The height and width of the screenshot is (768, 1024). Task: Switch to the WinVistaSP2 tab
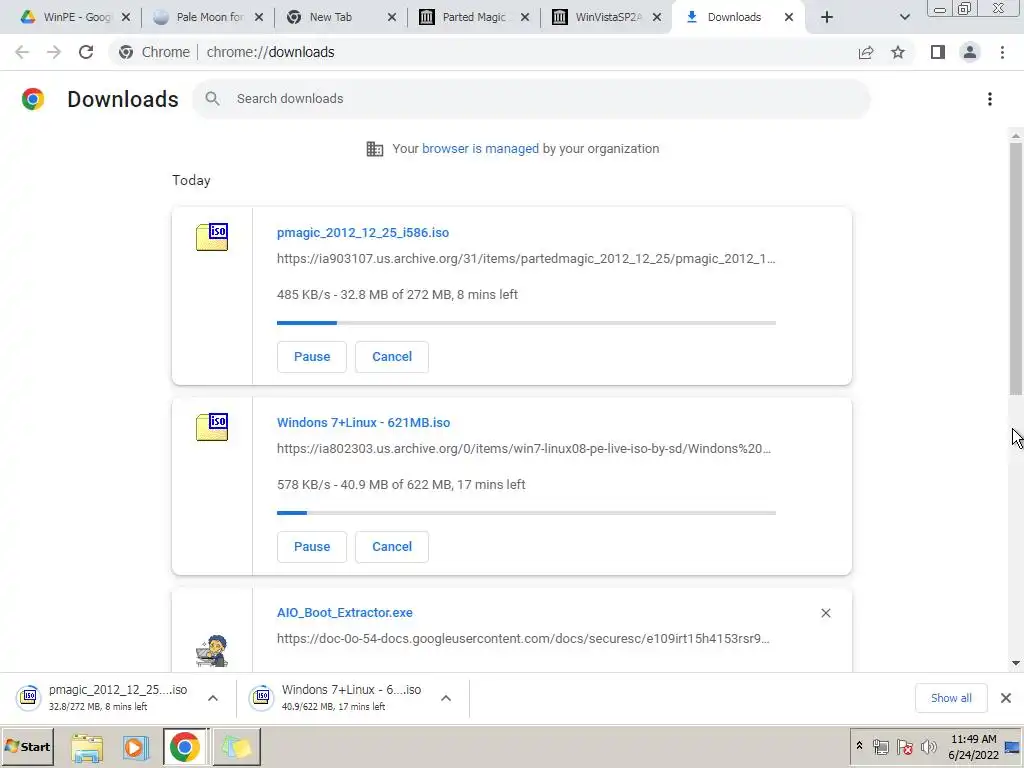tap(607, 17)
